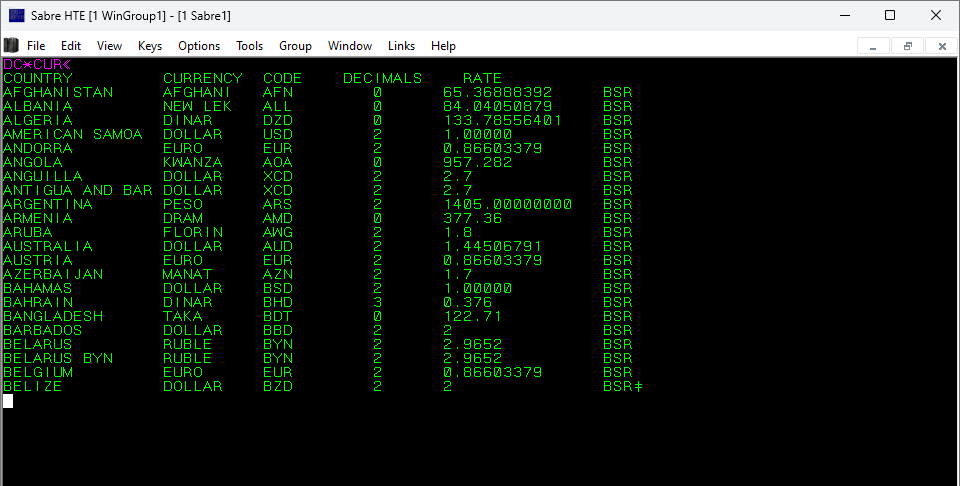
Task: Close the Sabre HTE application
Action: (x=935, y=15)
